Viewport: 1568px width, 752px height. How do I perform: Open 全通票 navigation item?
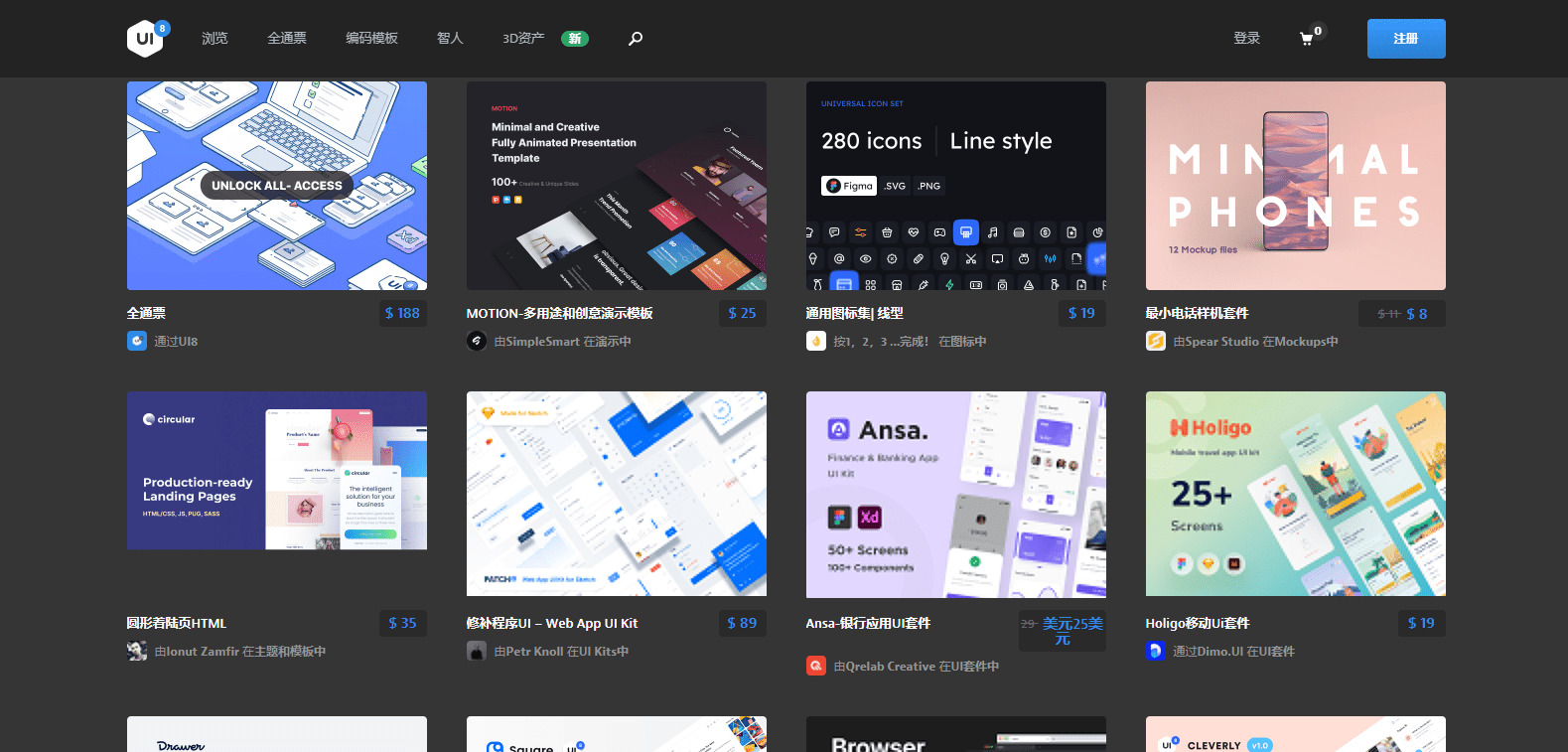tap(287, 39)
